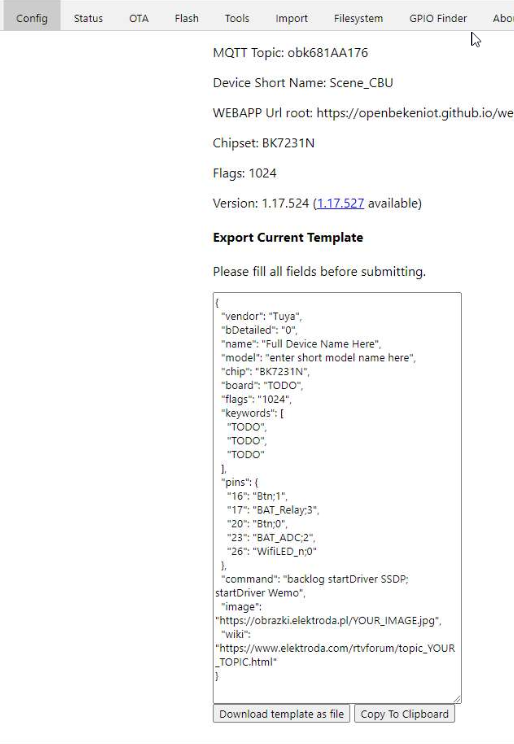Click the "name" line in the template

[301, 344]
